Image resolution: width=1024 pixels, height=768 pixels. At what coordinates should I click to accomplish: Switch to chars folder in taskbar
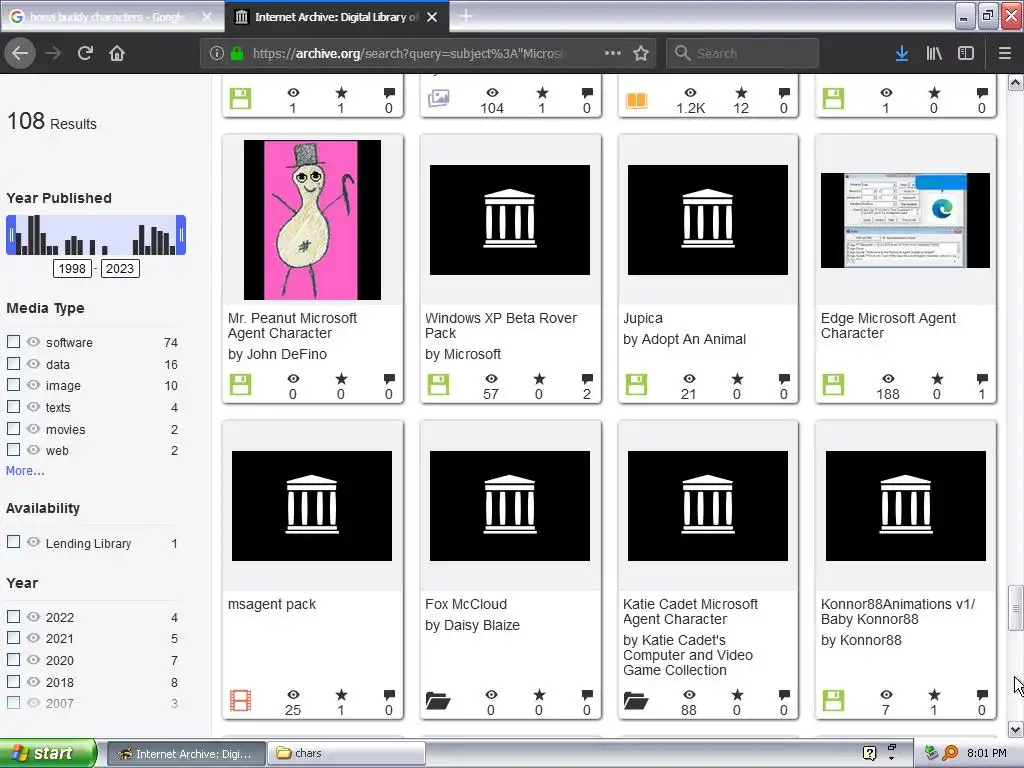click(x=346, y=753)
